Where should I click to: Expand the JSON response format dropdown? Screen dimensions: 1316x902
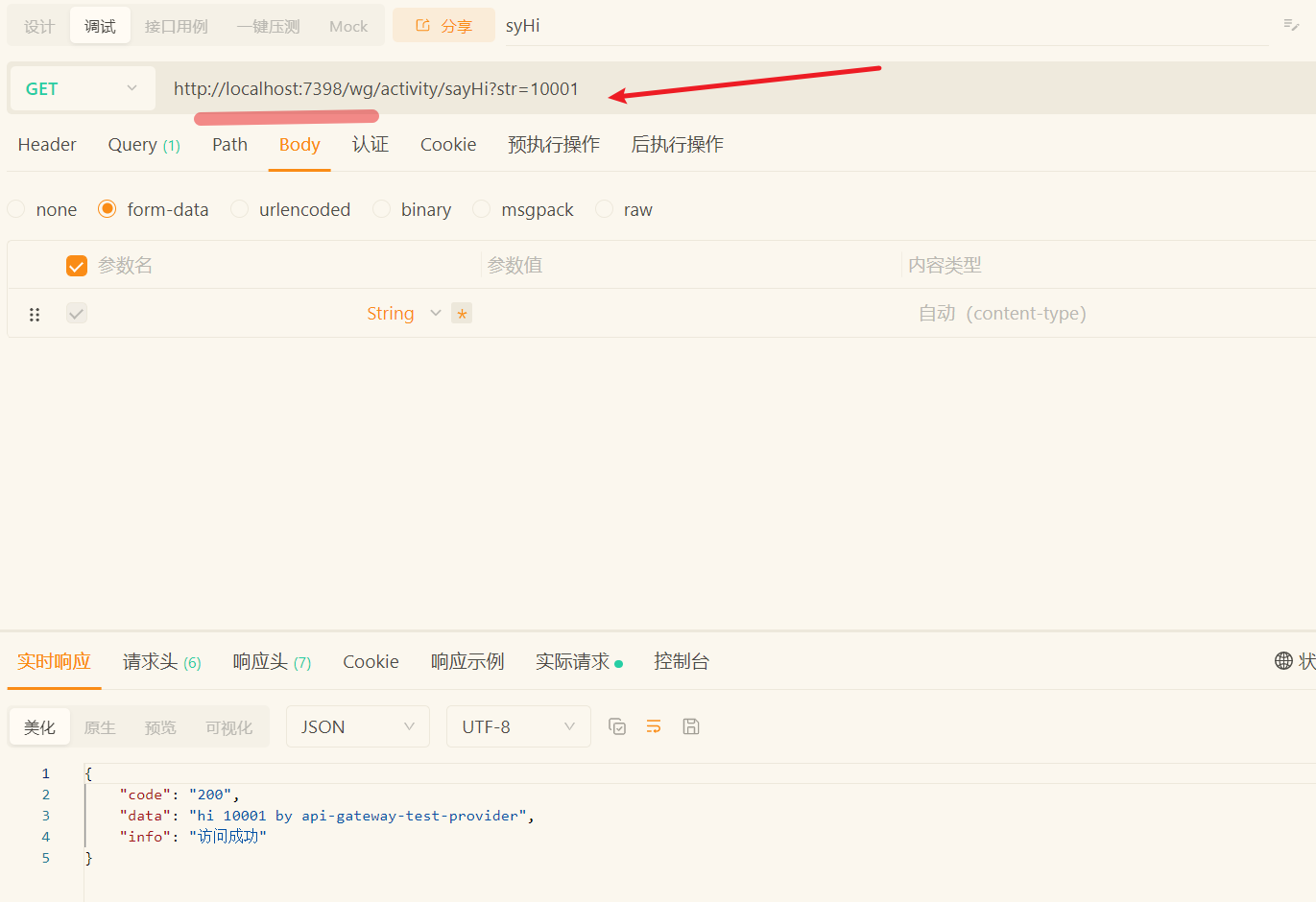click(356, 726)
